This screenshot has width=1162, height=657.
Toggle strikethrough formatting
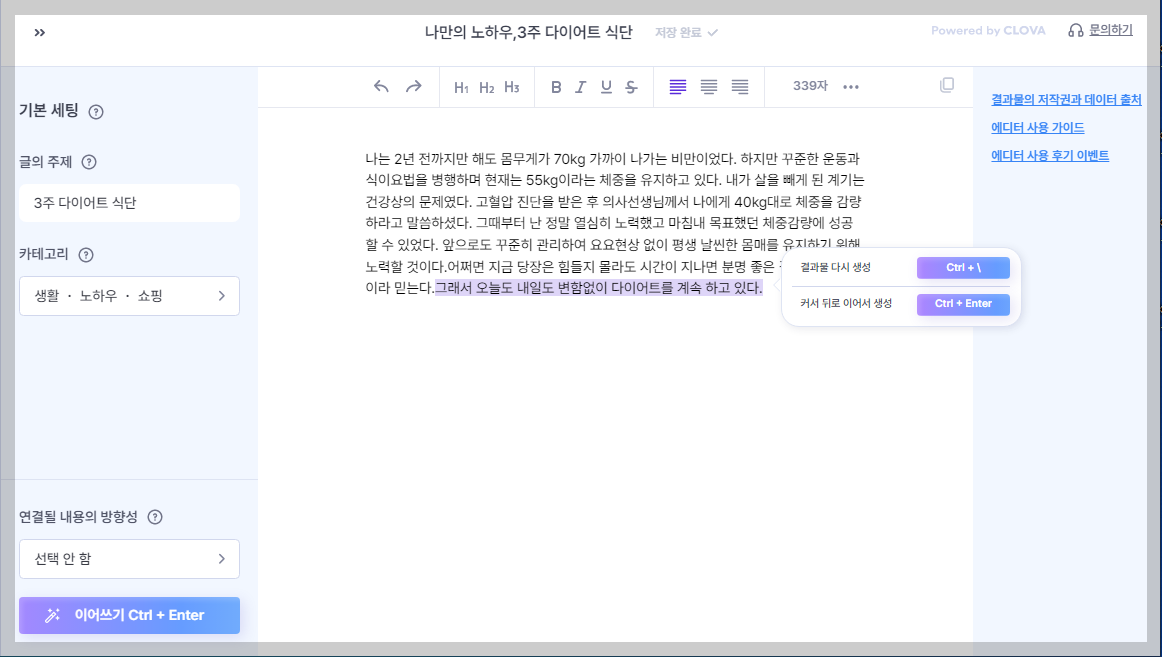tap(631, 87)
